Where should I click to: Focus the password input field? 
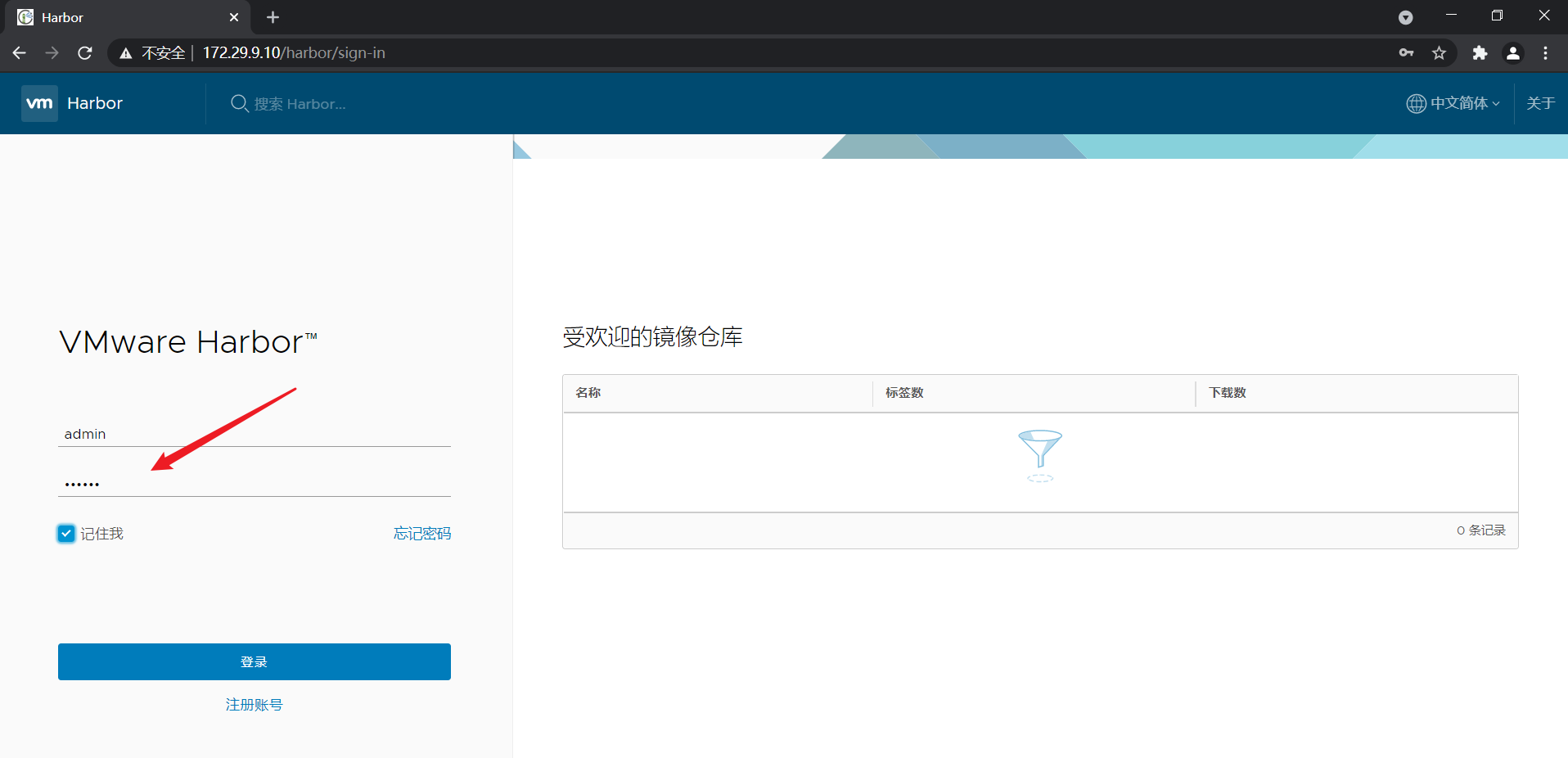pyautogui.click(x=255, y=484)
